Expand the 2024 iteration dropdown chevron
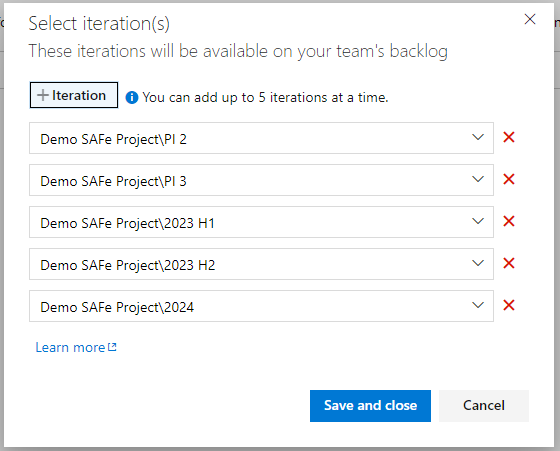 [478, 305]
